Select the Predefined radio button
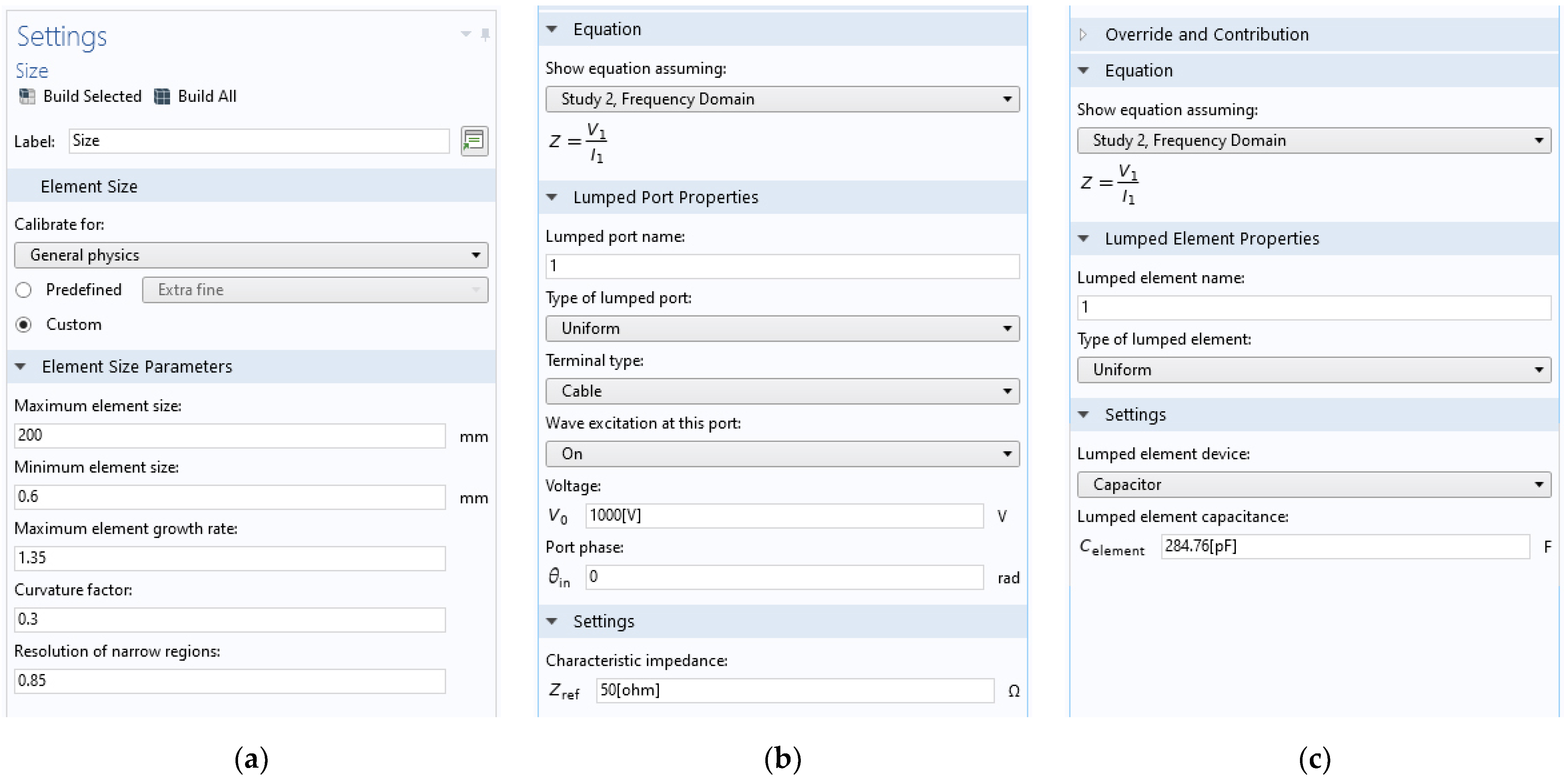This screenshot has height=779, width=1568. pyautogui.click(x=24, y=290)
